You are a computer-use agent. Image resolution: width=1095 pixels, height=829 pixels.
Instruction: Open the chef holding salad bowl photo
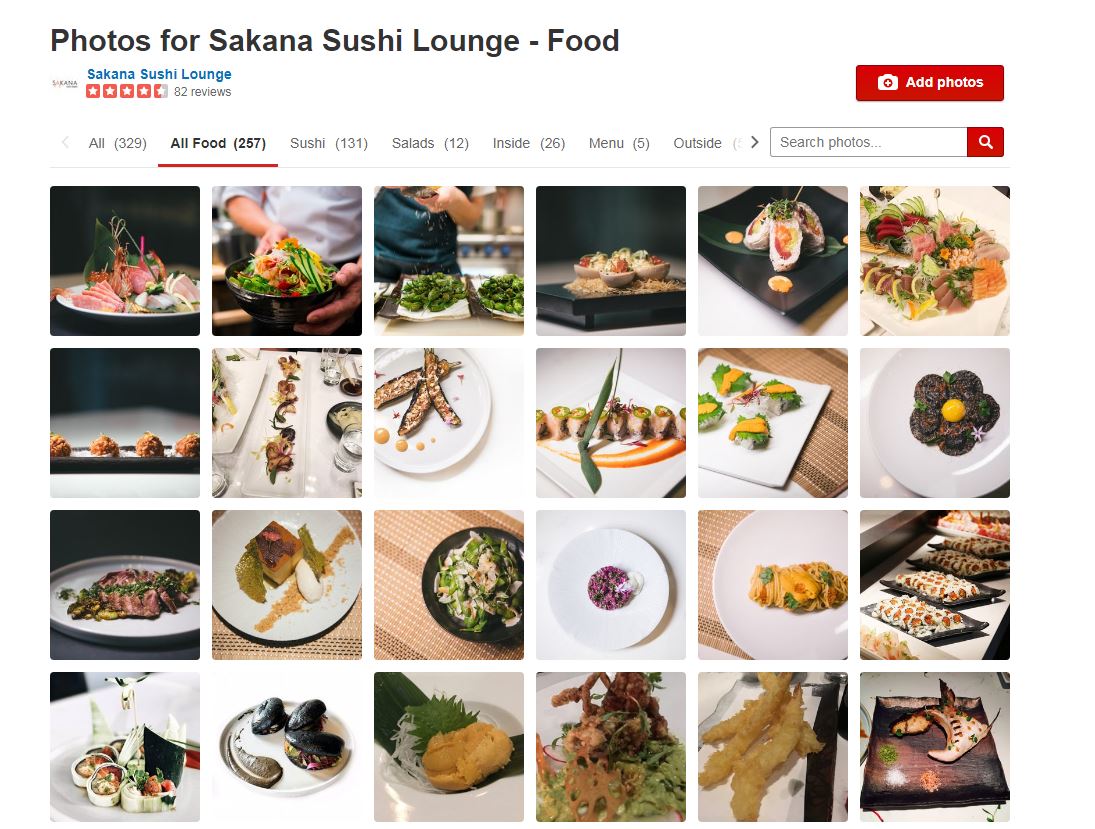[287, 261]
